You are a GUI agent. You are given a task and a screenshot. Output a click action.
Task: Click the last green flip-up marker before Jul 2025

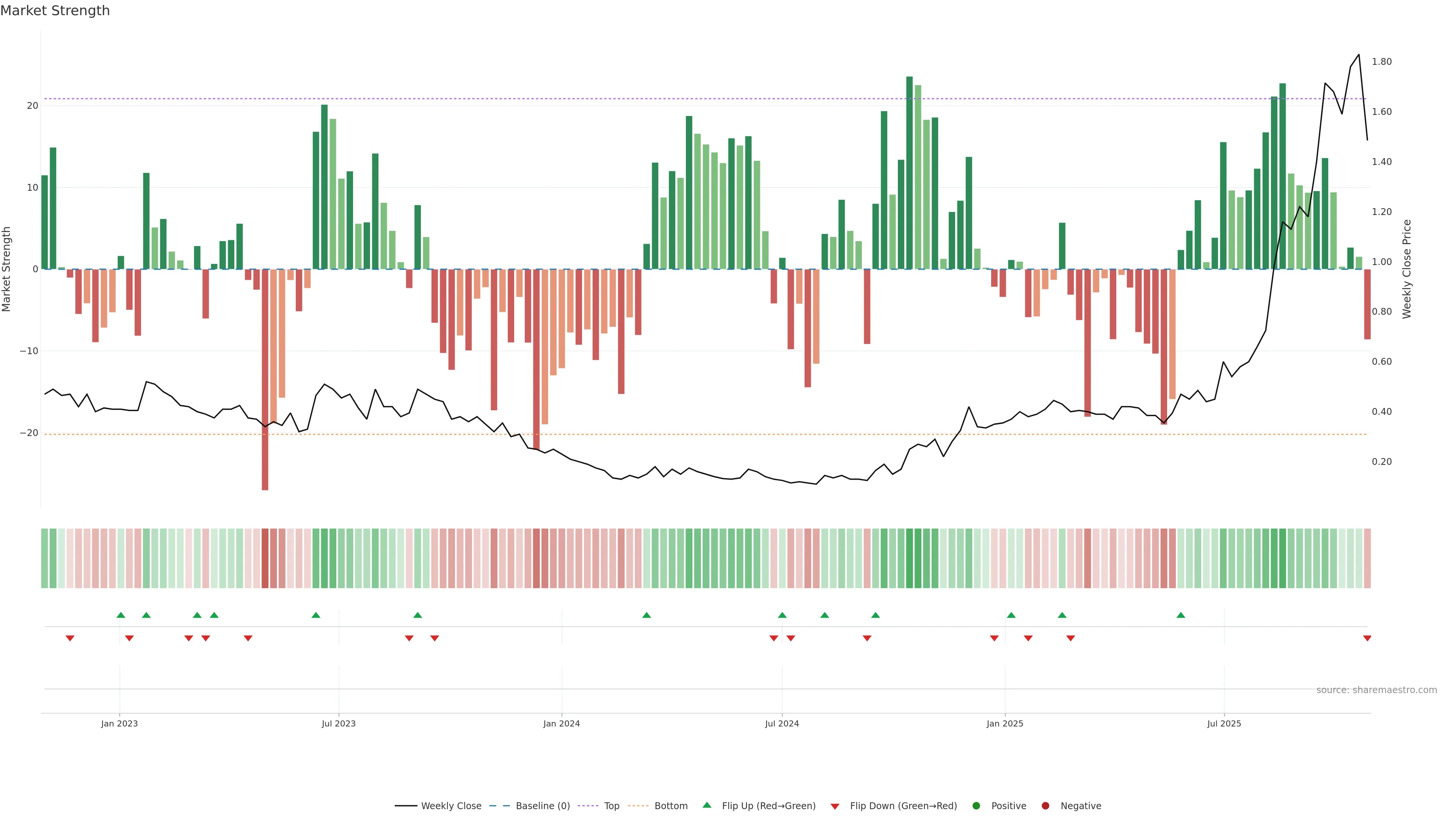[1181, 615]
